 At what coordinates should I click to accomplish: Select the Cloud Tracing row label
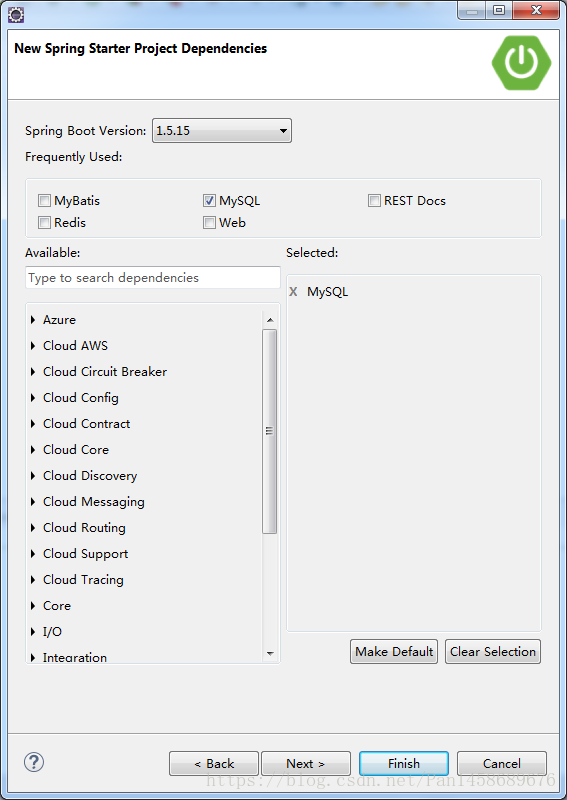[x=83, y=580]
